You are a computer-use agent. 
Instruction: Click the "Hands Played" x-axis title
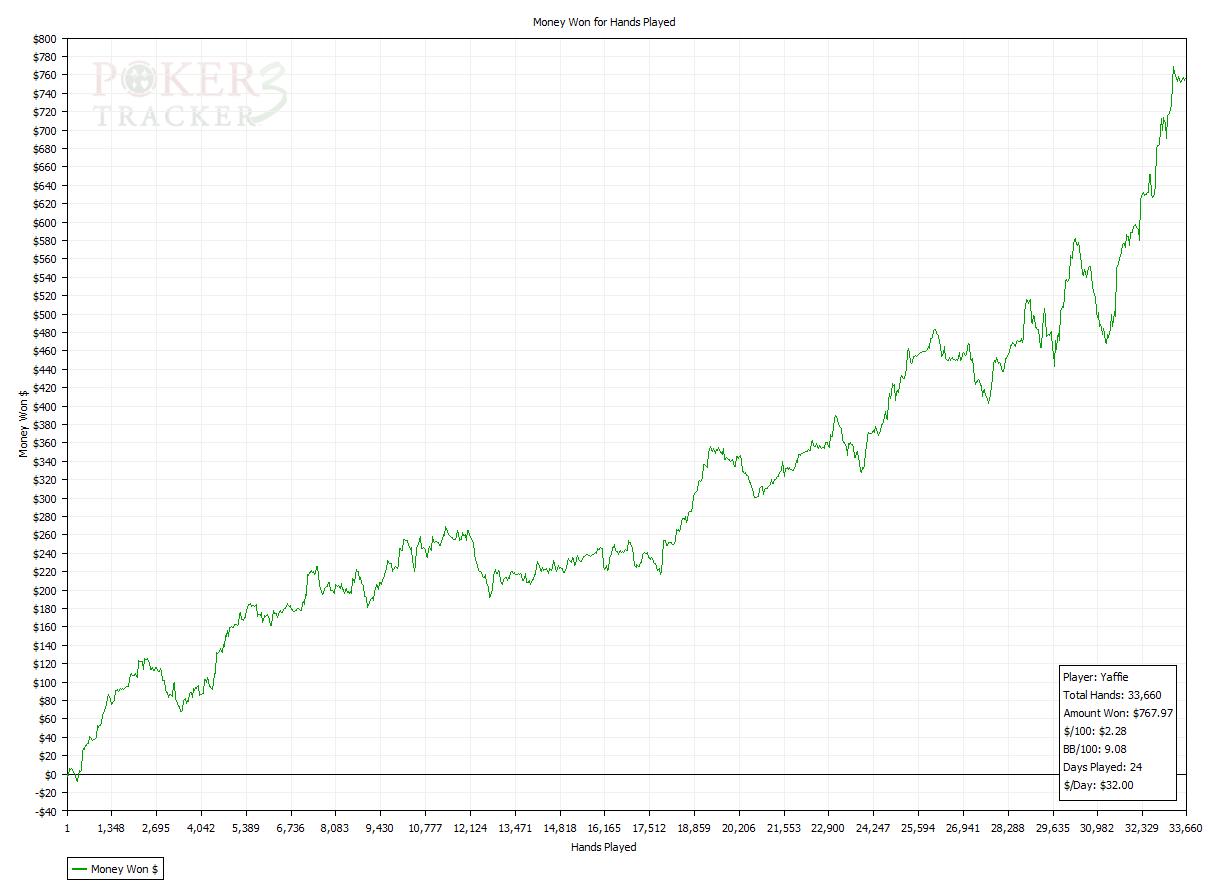point(603,847)
